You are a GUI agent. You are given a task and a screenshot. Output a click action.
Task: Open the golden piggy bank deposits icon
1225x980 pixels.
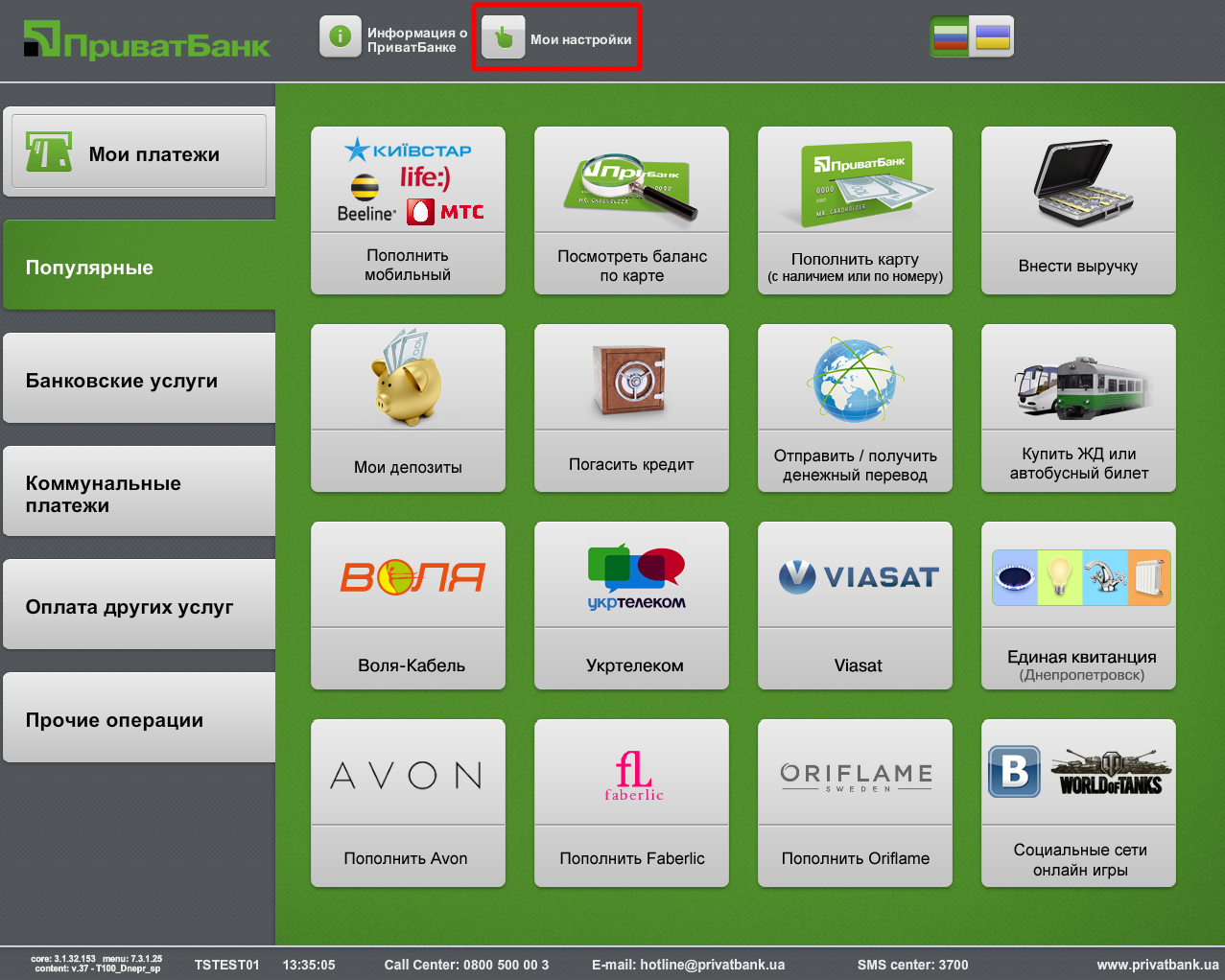click(408, 378)
